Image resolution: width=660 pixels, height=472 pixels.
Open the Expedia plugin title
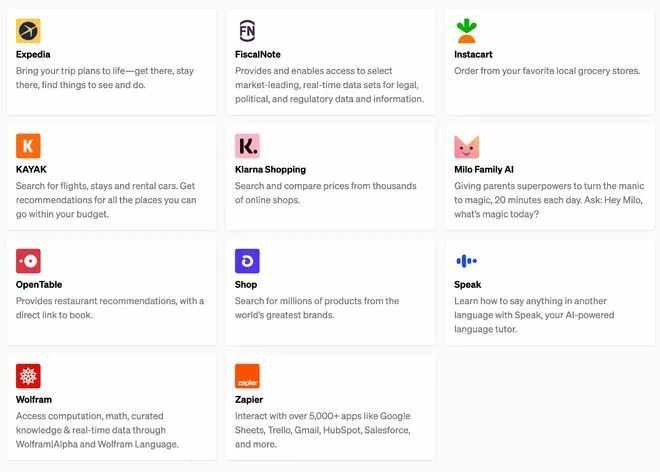tap(33, 54)
